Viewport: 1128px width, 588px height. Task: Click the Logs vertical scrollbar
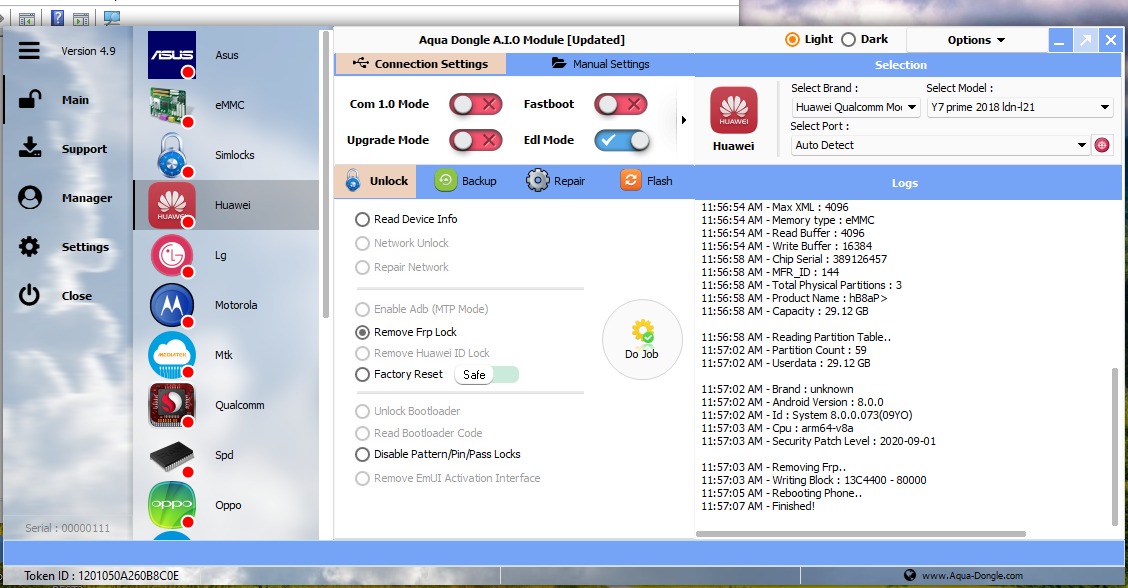pyautogui.click(x=1116, y=446)
